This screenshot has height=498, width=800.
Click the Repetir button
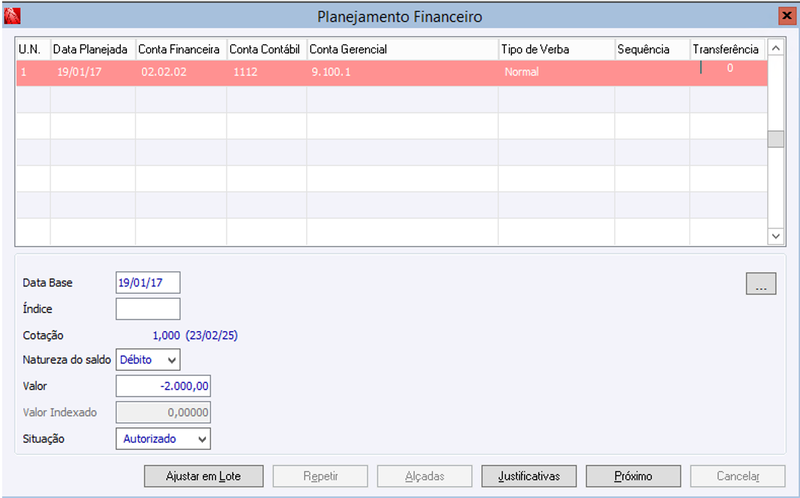[320, 476]
